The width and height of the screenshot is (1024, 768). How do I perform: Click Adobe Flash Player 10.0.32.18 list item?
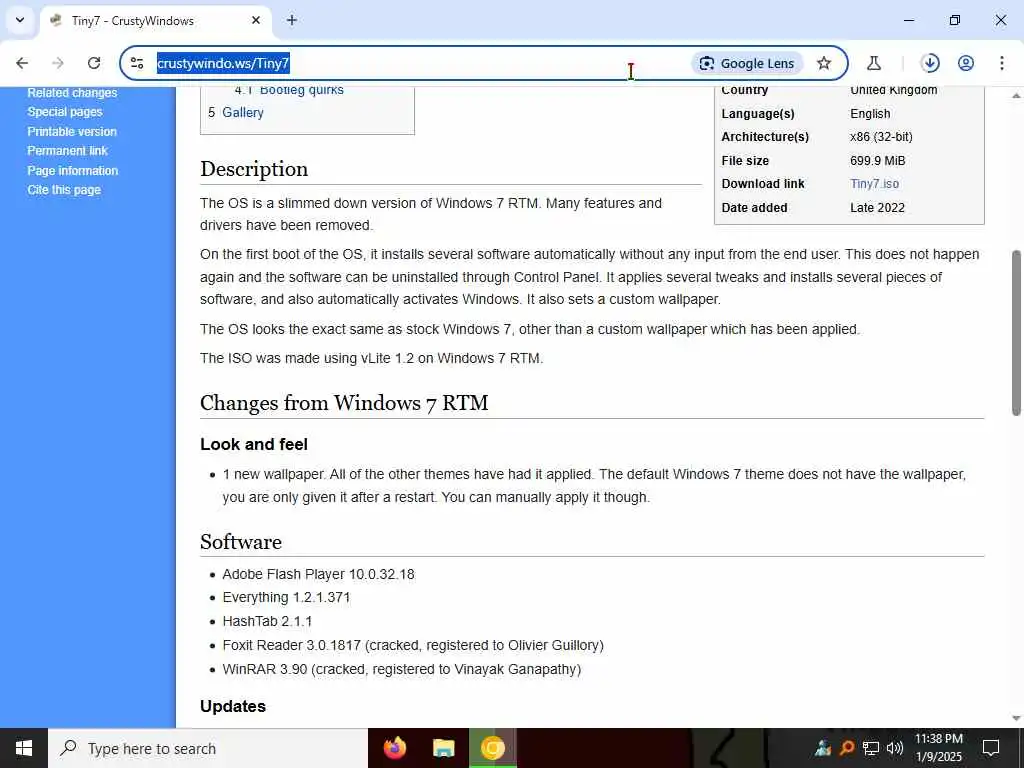(x=318, y=574)
